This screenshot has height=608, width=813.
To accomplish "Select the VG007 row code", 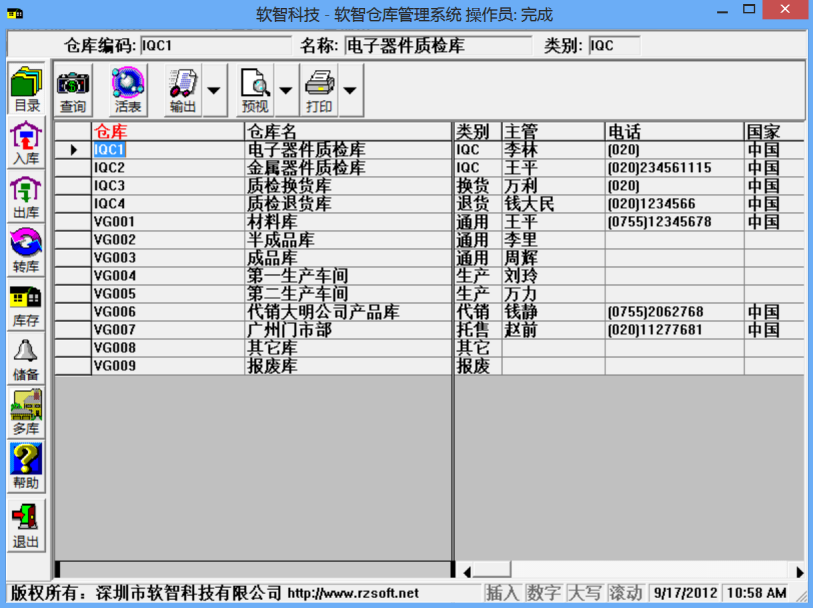I will click(x=167, y=330).
